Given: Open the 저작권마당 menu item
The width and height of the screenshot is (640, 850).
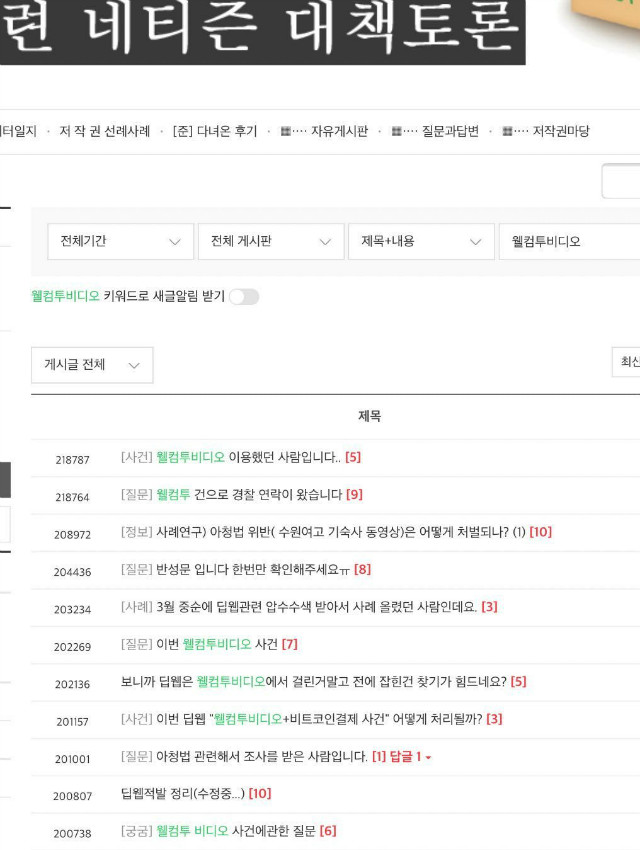Looking at the screenshot, I should coord(561,131).
